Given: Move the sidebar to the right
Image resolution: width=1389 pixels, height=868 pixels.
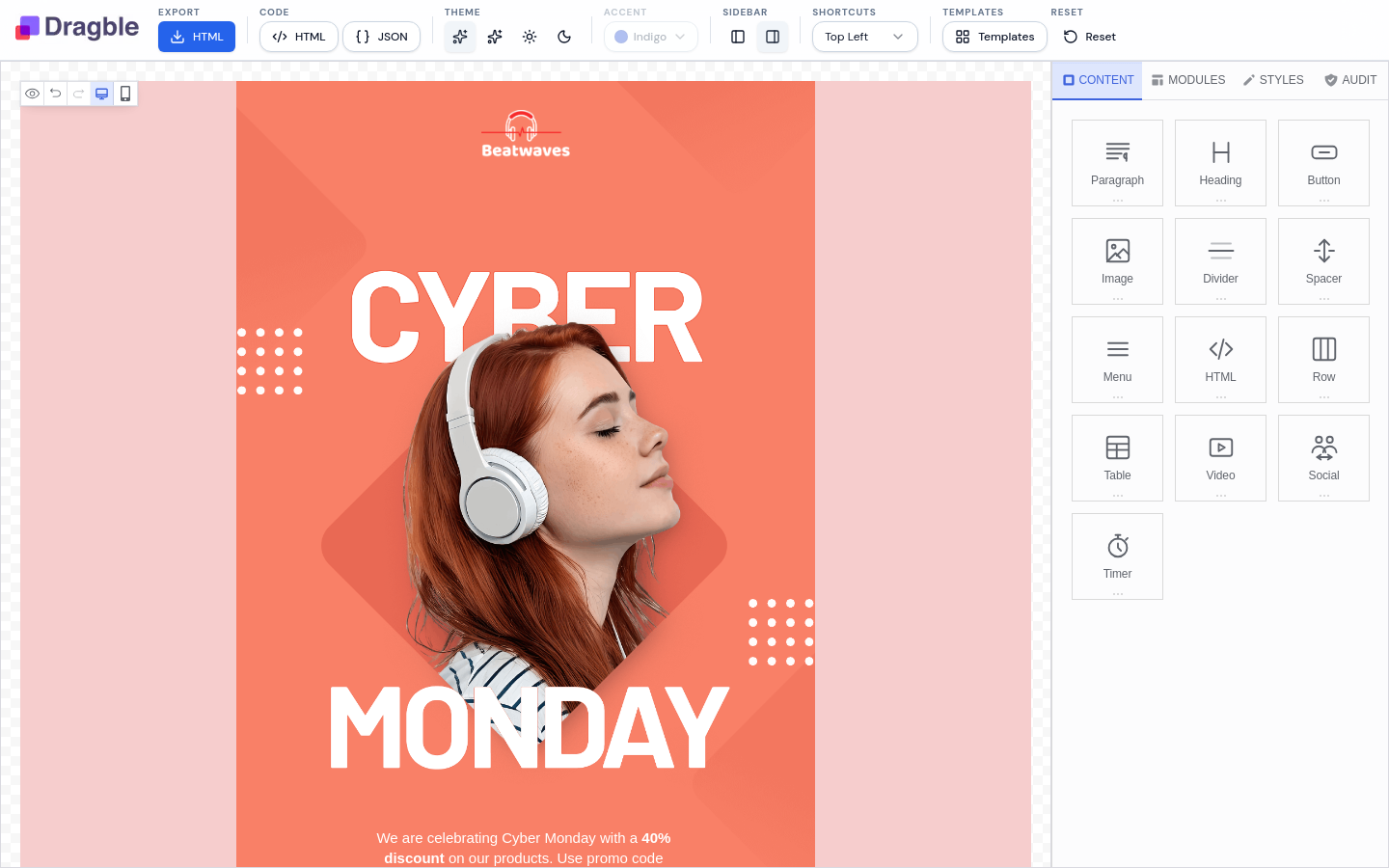Looking at the screenshot, I should pos(773,37).
